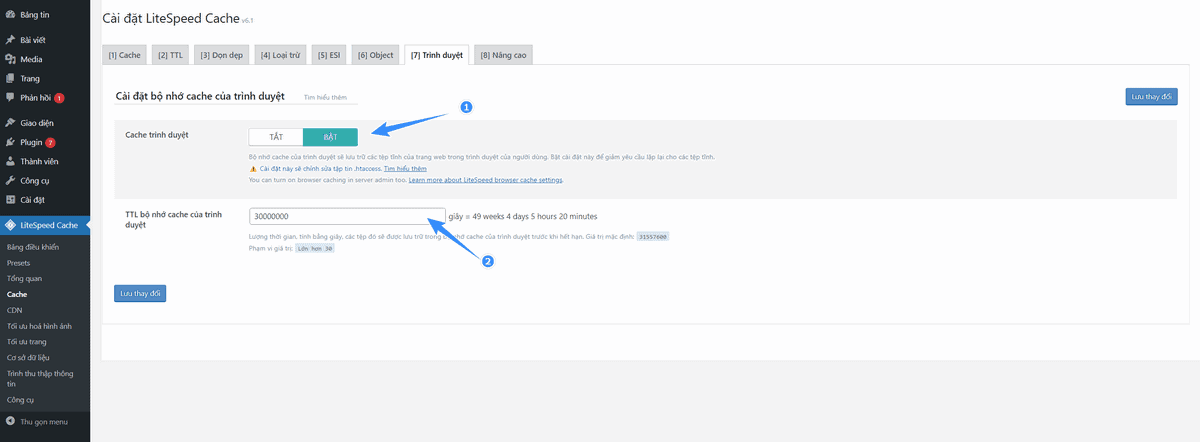
Task: Click top-right Lưu thay đổi button
Action: 1151,97
